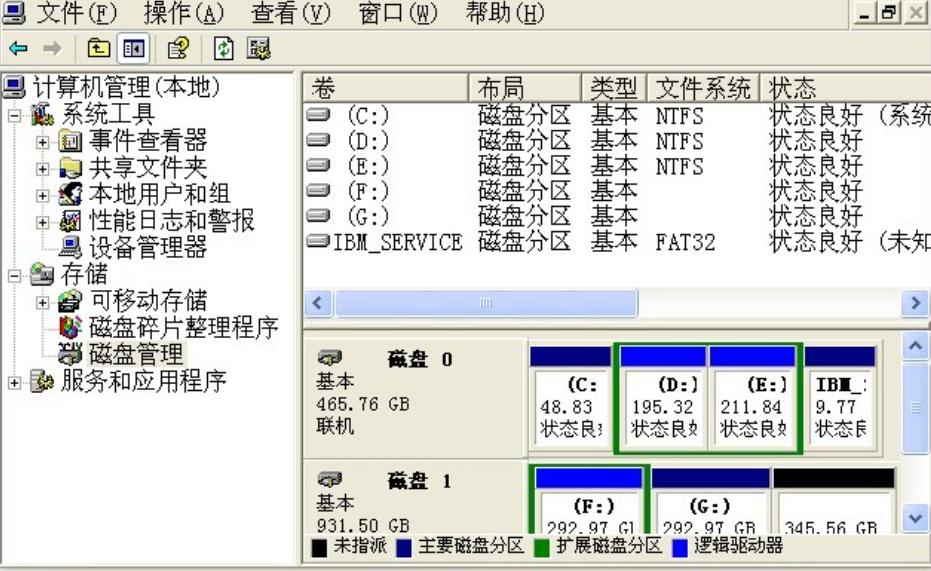Open the 操作(A) menu
This screenshot has width=931, height=571.
pyautogui.click(x=183, y=13)
